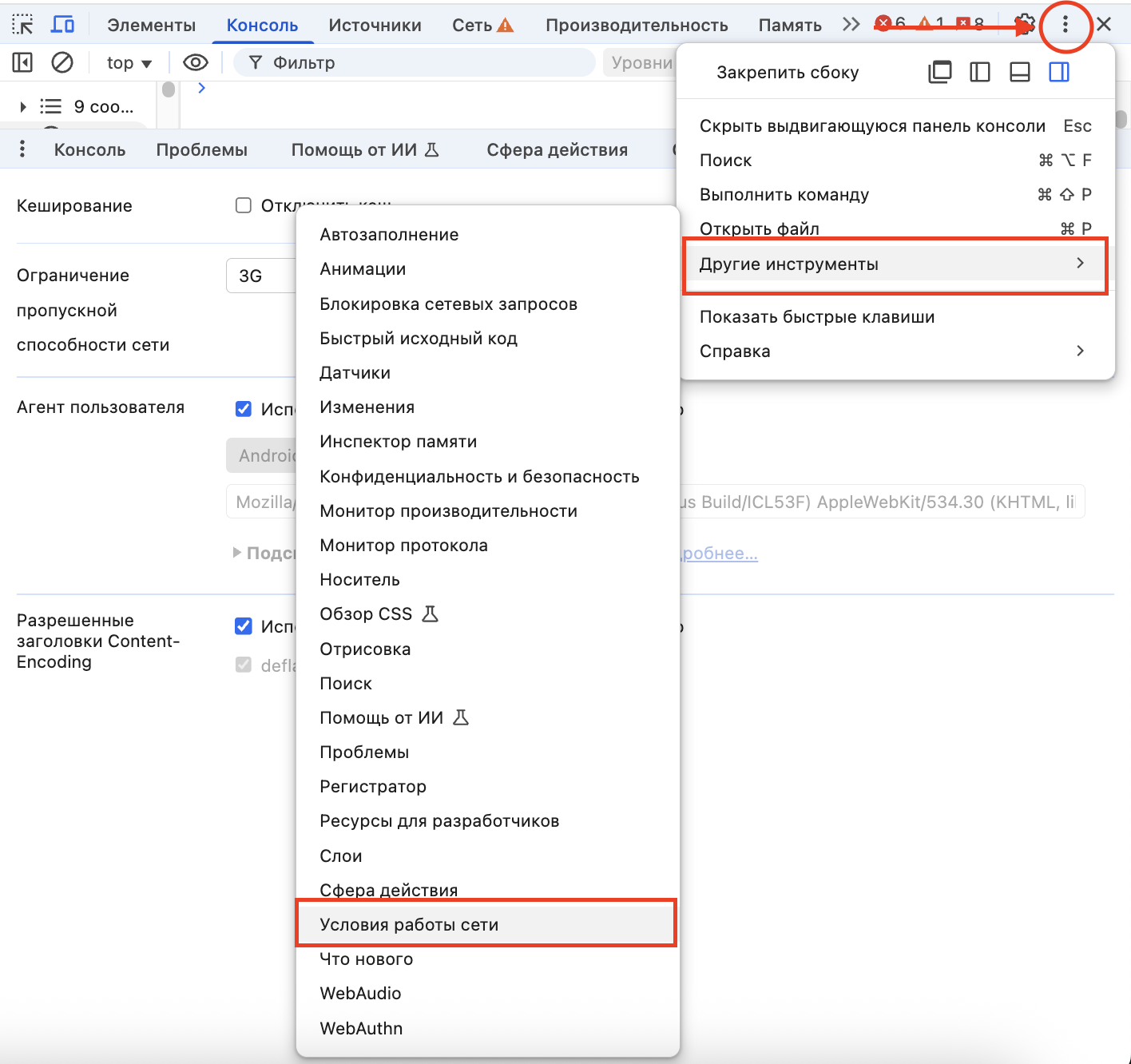Image resolution: width=1131 pixels, height=1064 pixels.
Task: Open the DevTools settings gear
Action: pyautogui.click(x=1025, y=24)
